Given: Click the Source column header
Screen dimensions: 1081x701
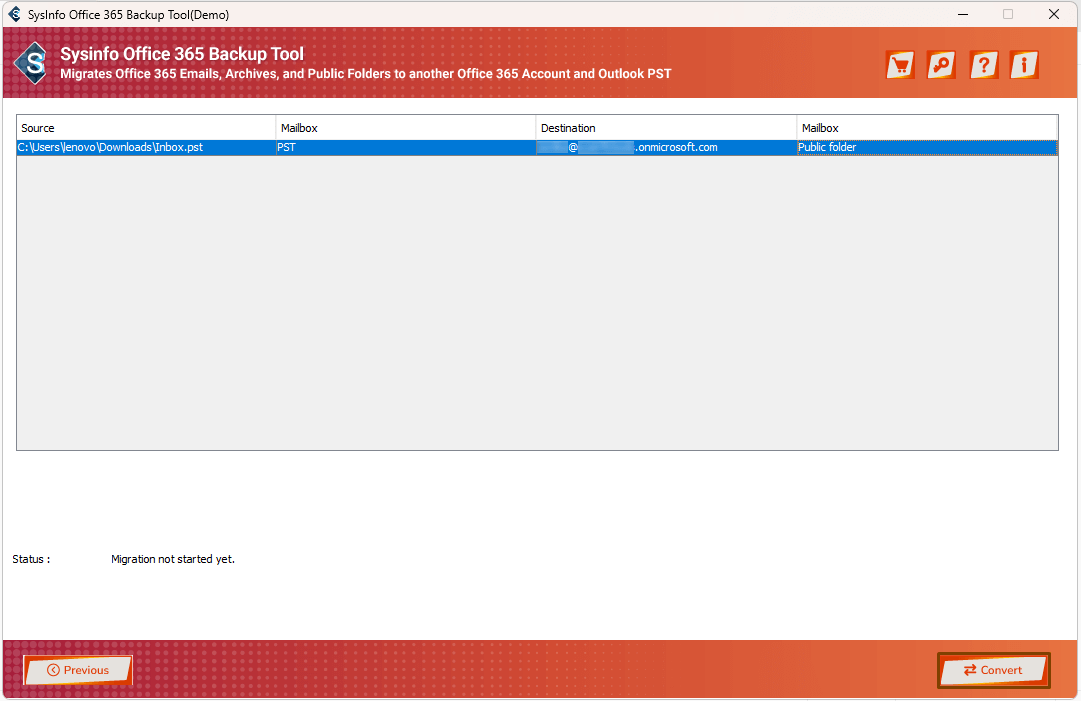Looking at the screenshot, I should click(x=146, y=128).
